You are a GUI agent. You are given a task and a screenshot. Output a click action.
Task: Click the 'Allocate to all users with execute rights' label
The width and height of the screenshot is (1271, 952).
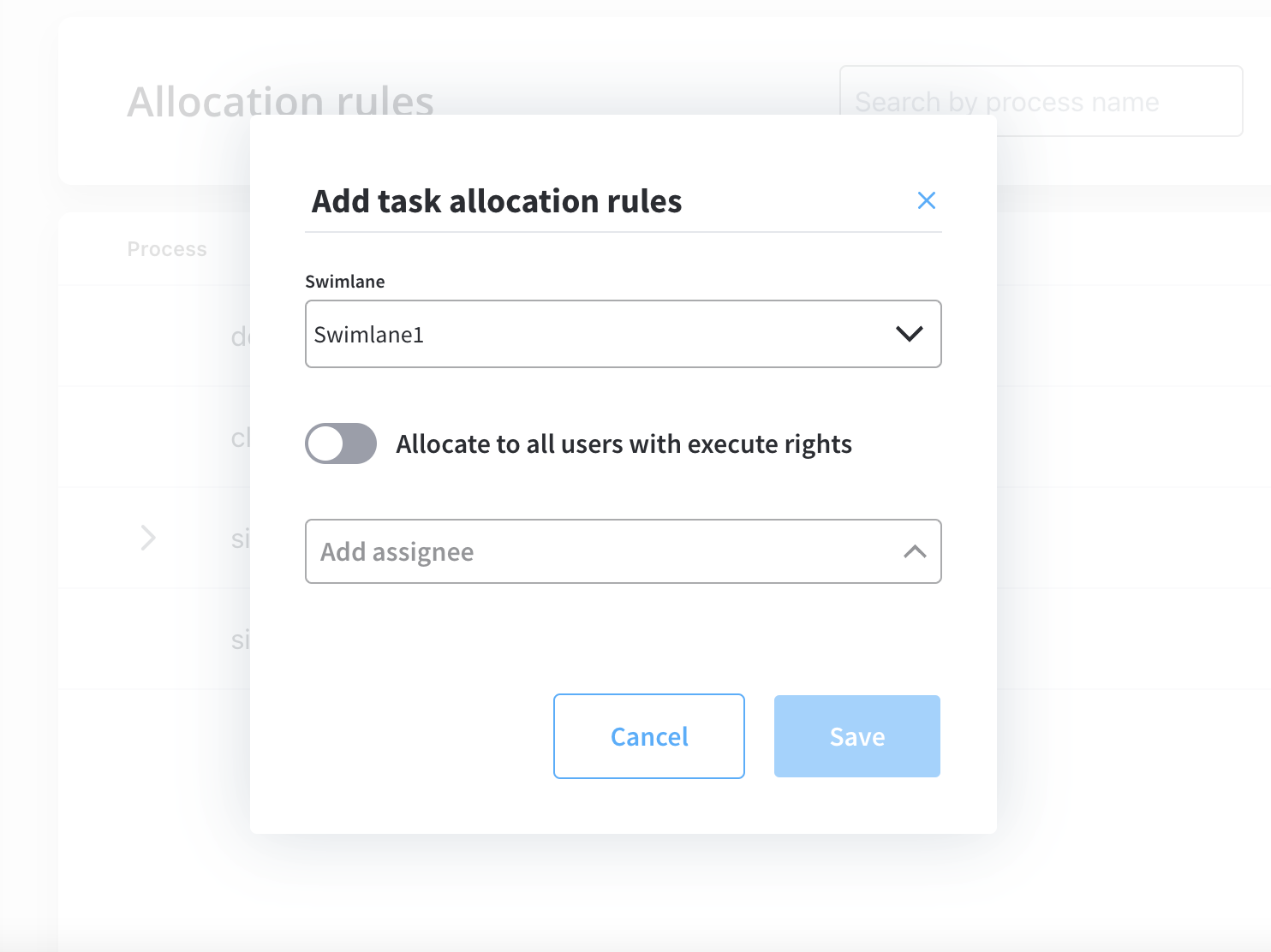[624, 444]
